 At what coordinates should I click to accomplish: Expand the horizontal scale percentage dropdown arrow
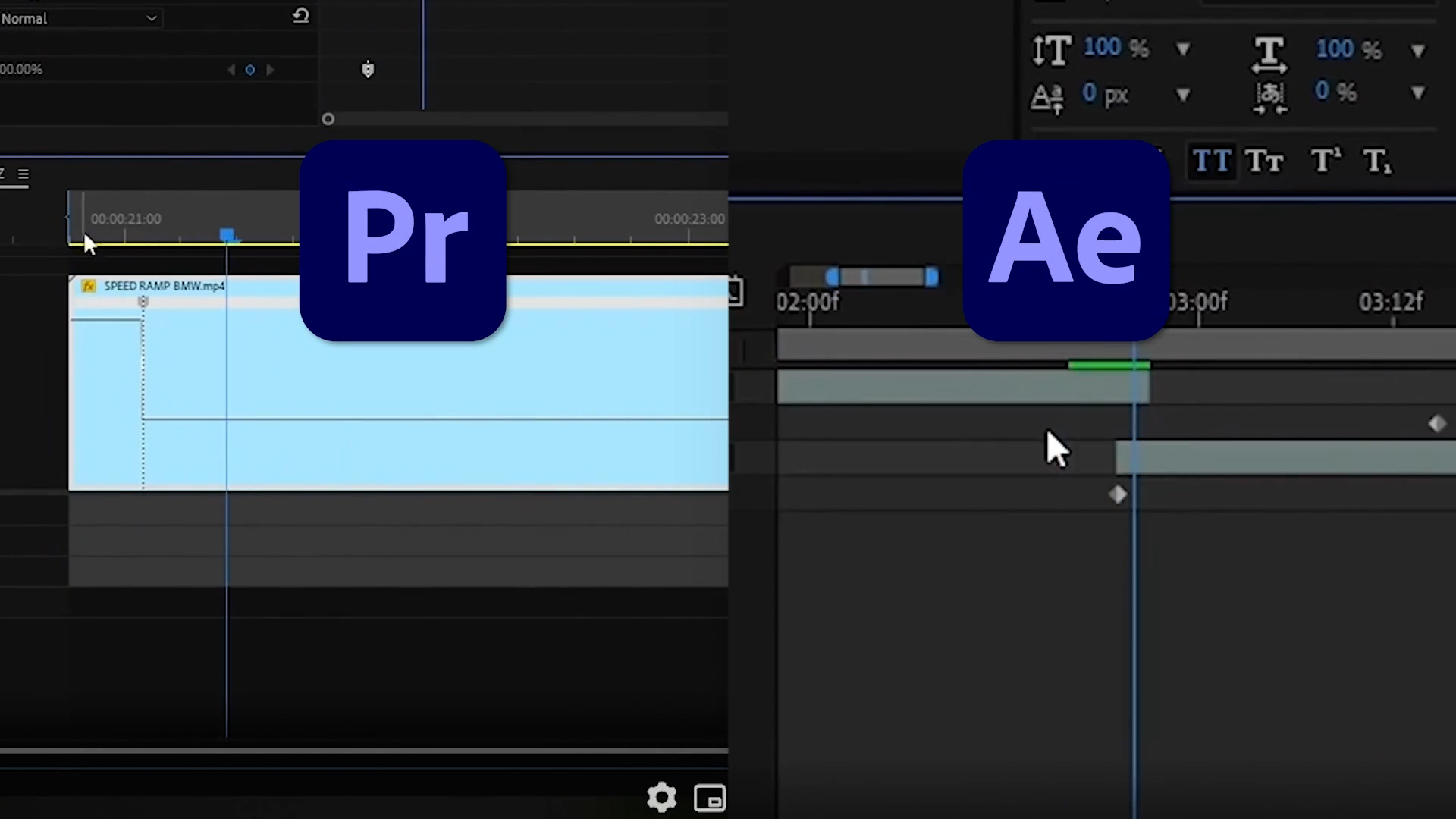pyautogui.click(x=1418, y=51)
